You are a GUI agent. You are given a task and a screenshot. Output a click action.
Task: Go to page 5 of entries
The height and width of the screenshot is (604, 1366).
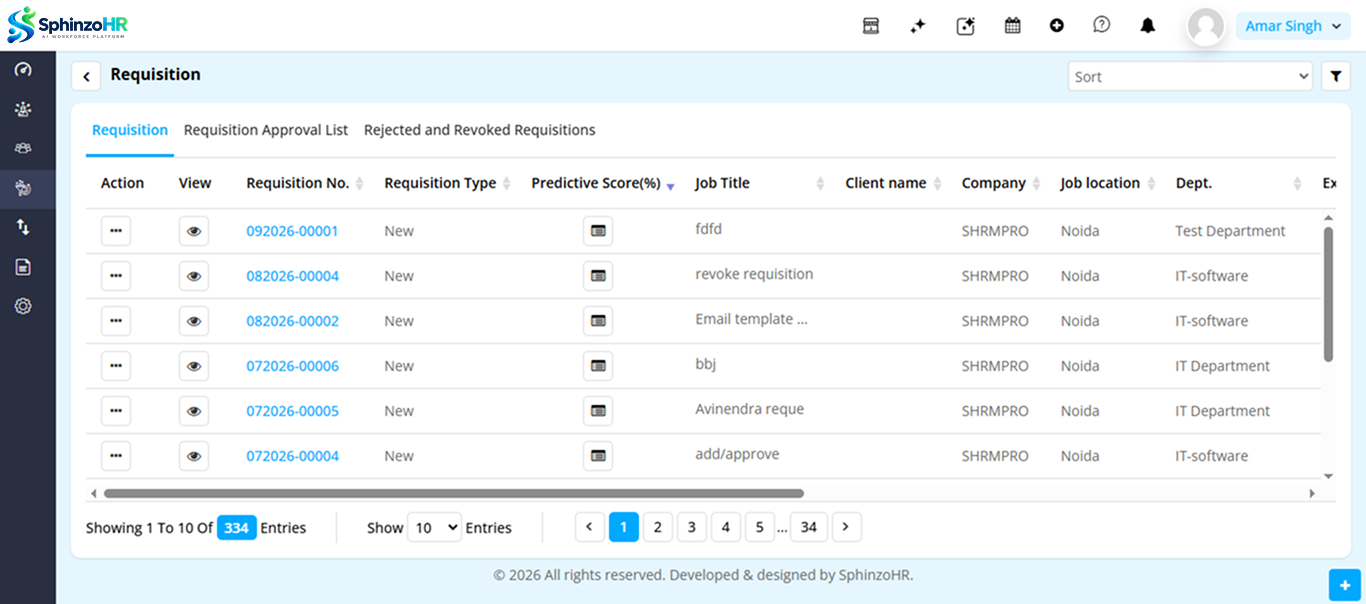pos(760,527)
